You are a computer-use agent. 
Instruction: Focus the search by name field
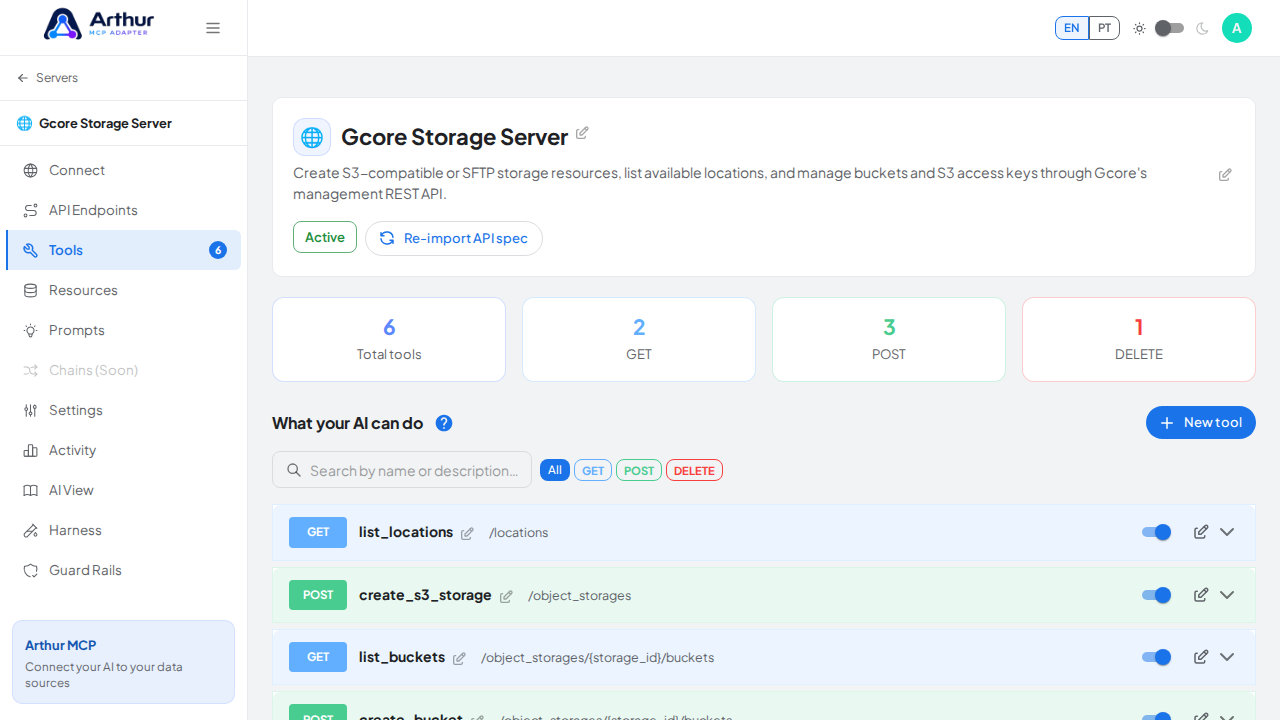click(402, 470)
